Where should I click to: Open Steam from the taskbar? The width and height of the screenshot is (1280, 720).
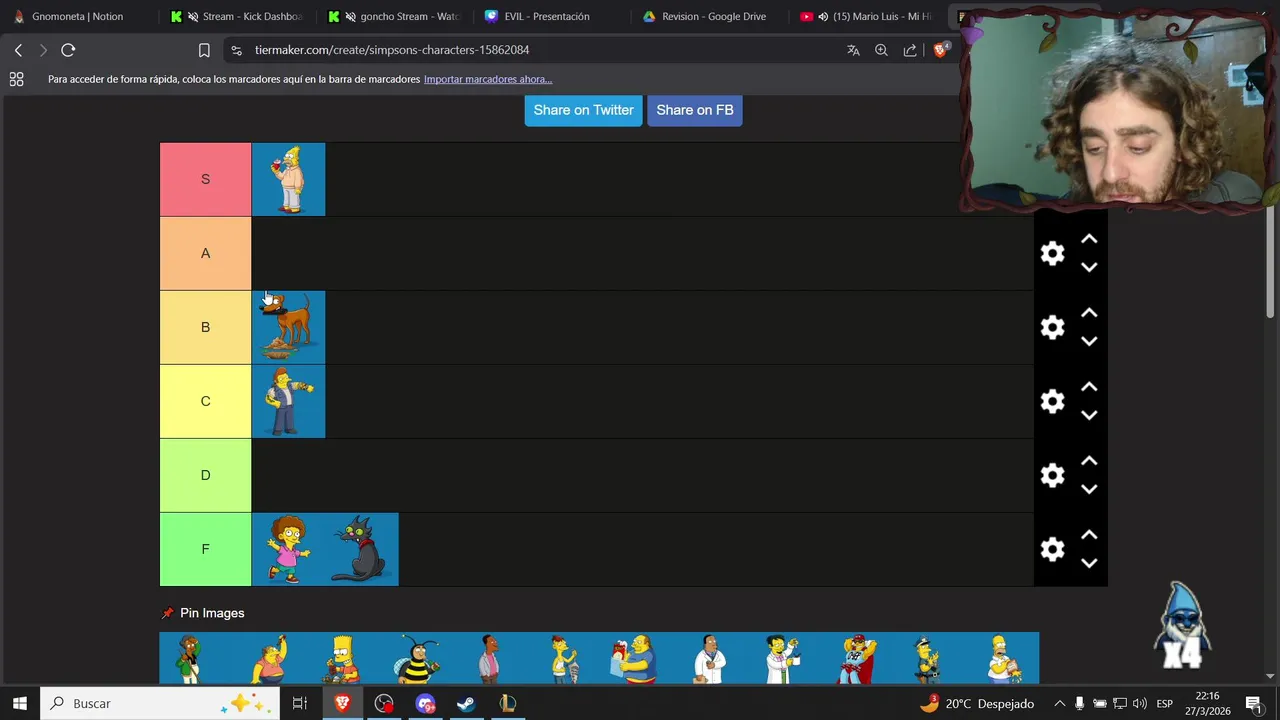click(466, 703)
